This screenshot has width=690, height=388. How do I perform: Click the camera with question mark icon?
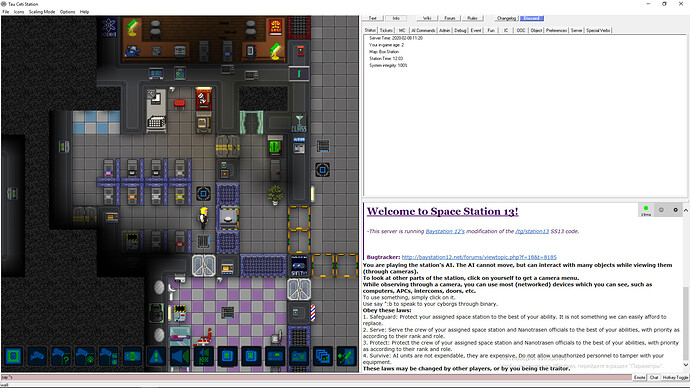click(61, 356)
